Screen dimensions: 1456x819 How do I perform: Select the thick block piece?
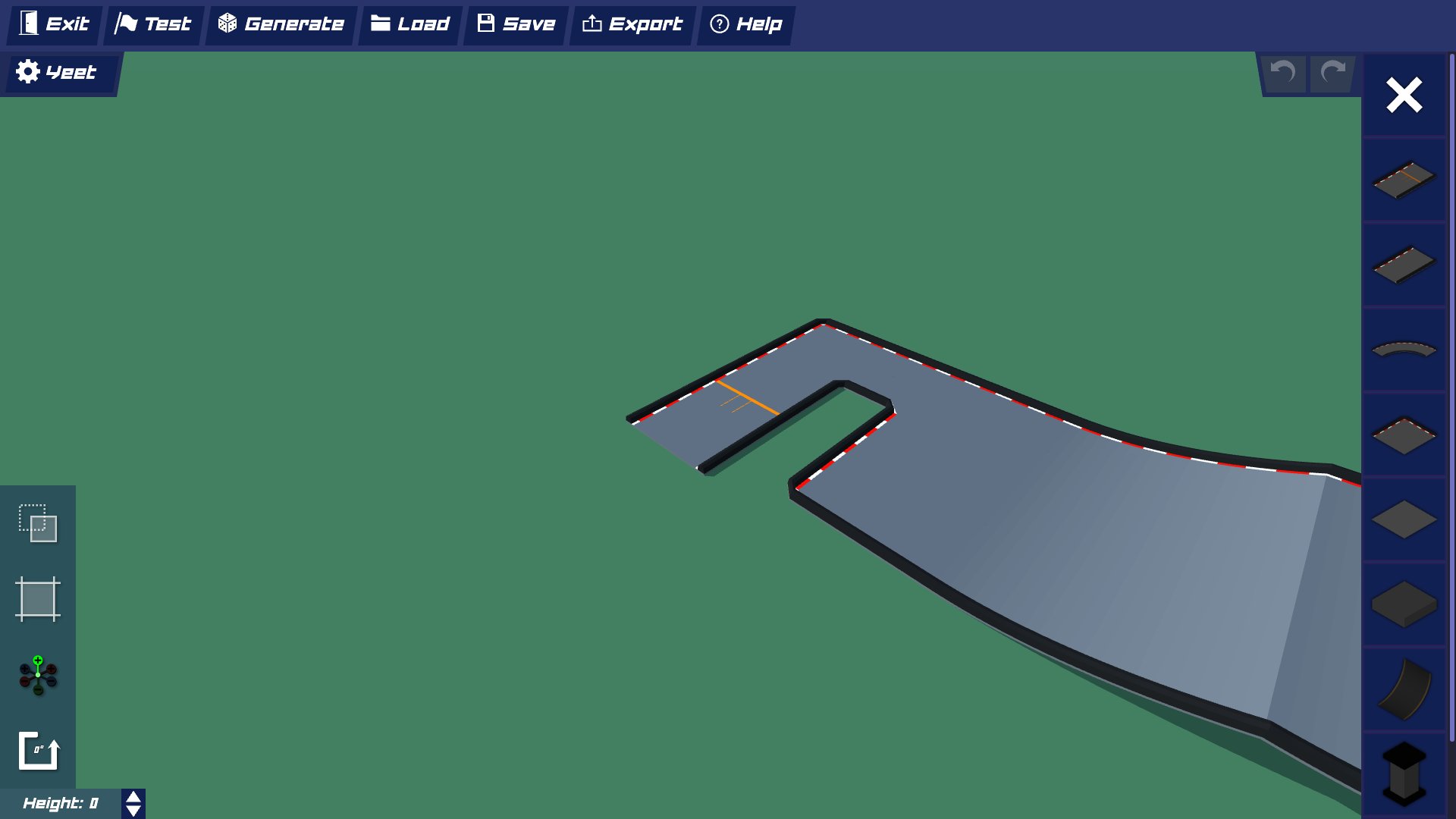pyautogui.click(x=1404, y=604)
